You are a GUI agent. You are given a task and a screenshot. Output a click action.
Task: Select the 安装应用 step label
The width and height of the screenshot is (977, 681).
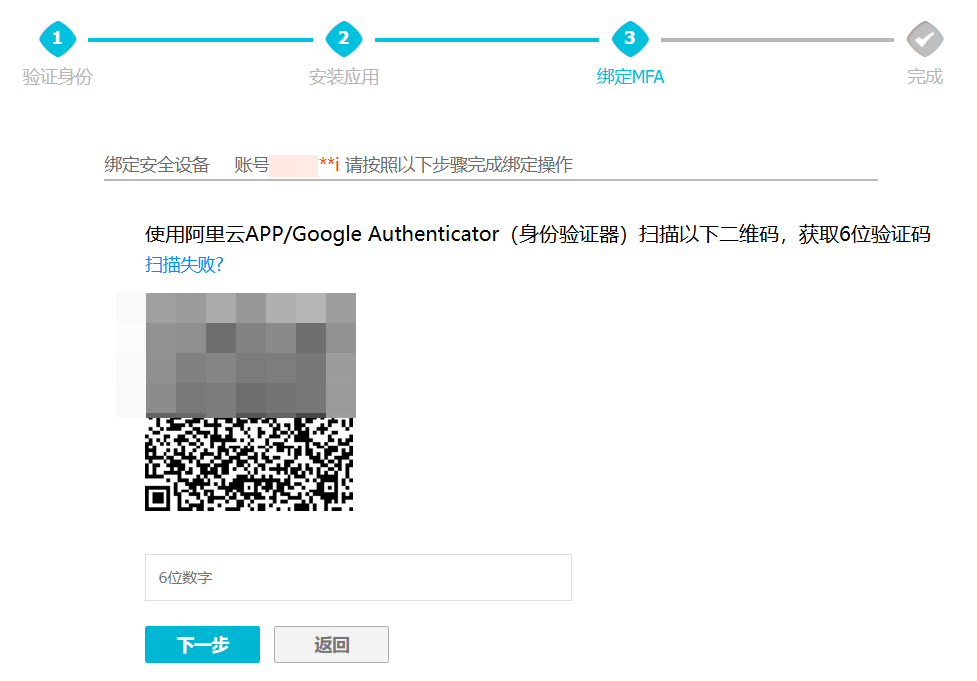343,77
